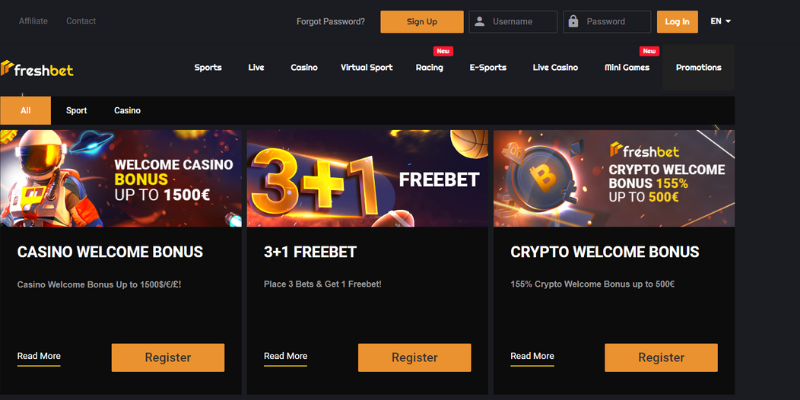Open the Forgot Password link
This screenshot has height=400, width=800.
[x=331, y=21]
